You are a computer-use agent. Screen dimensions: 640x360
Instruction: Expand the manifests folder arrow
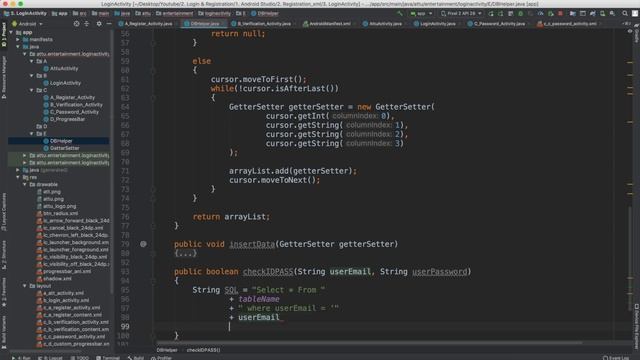click(18, 40)
